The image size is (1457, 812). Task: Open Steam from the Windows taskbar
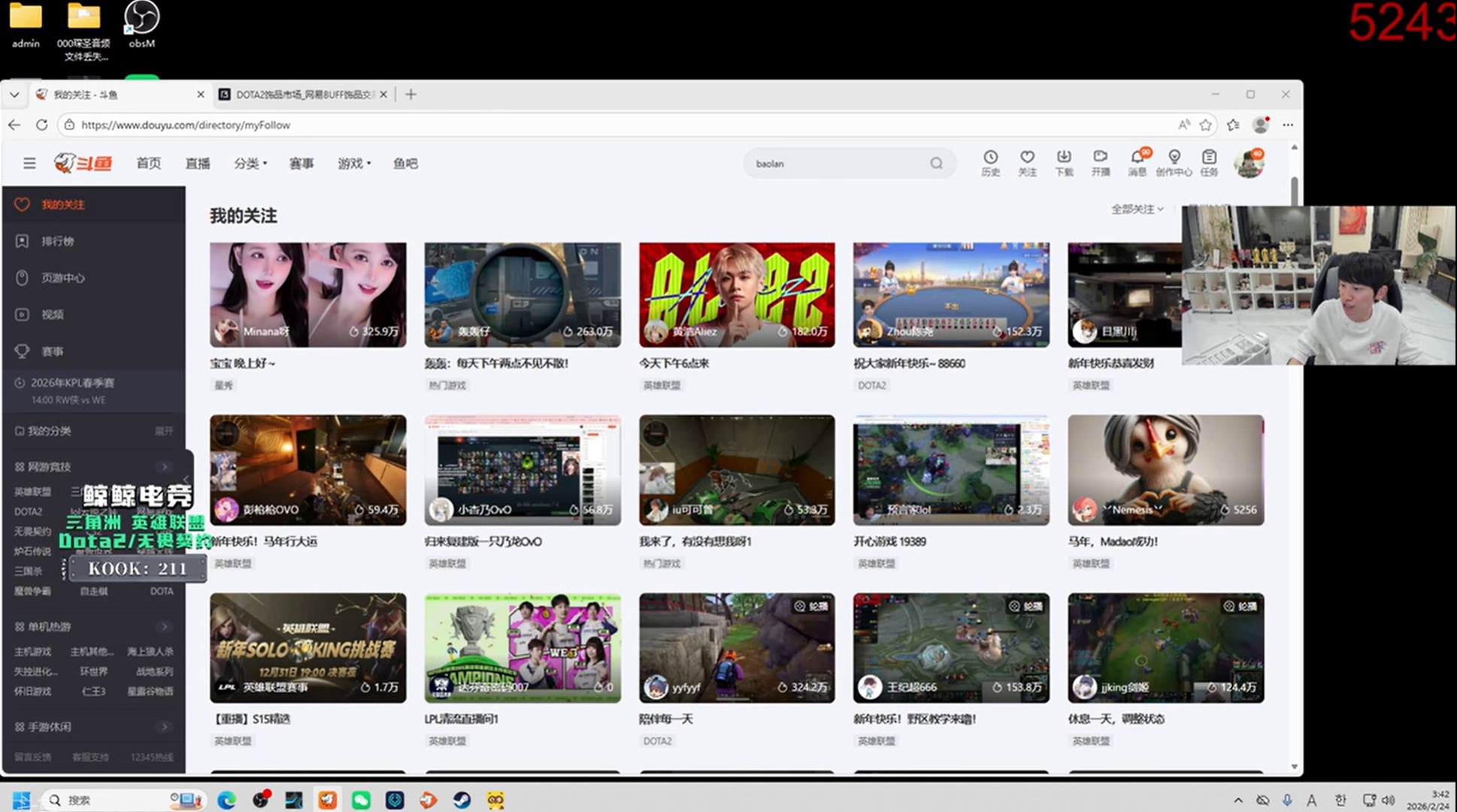click(x=462, y=800)
